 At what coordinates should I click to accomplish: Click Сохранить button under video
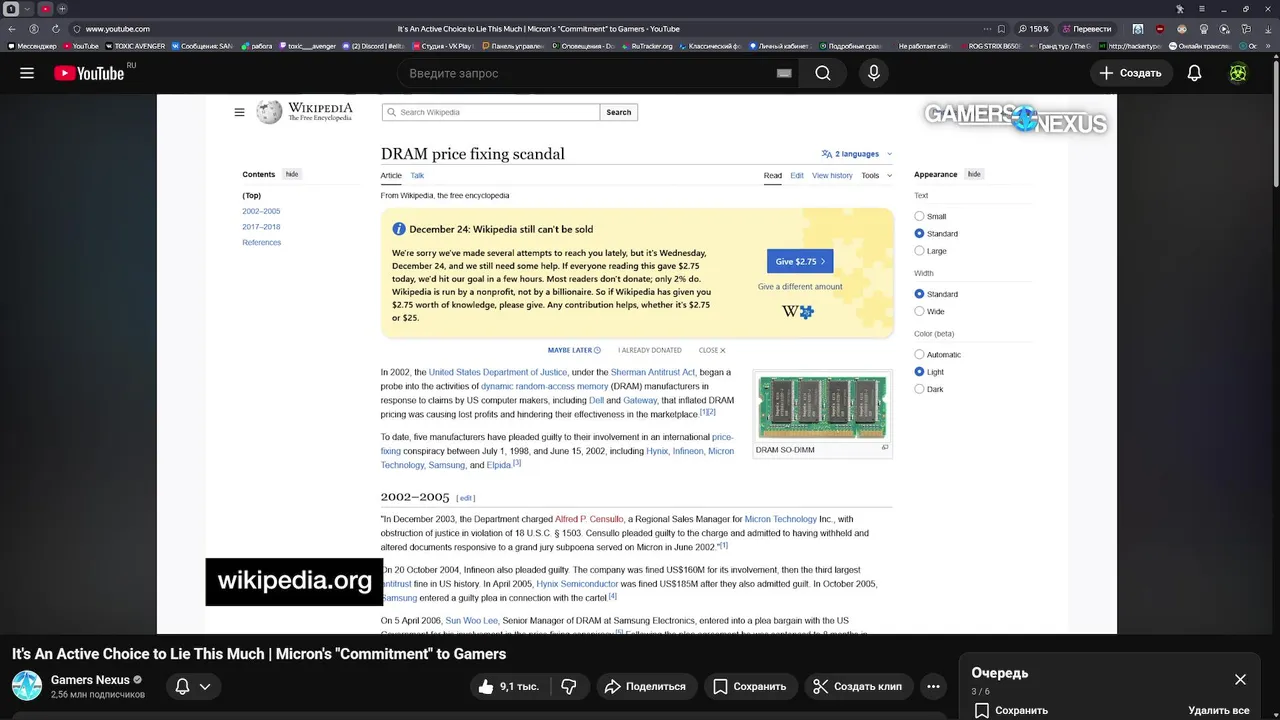point(750,686)
